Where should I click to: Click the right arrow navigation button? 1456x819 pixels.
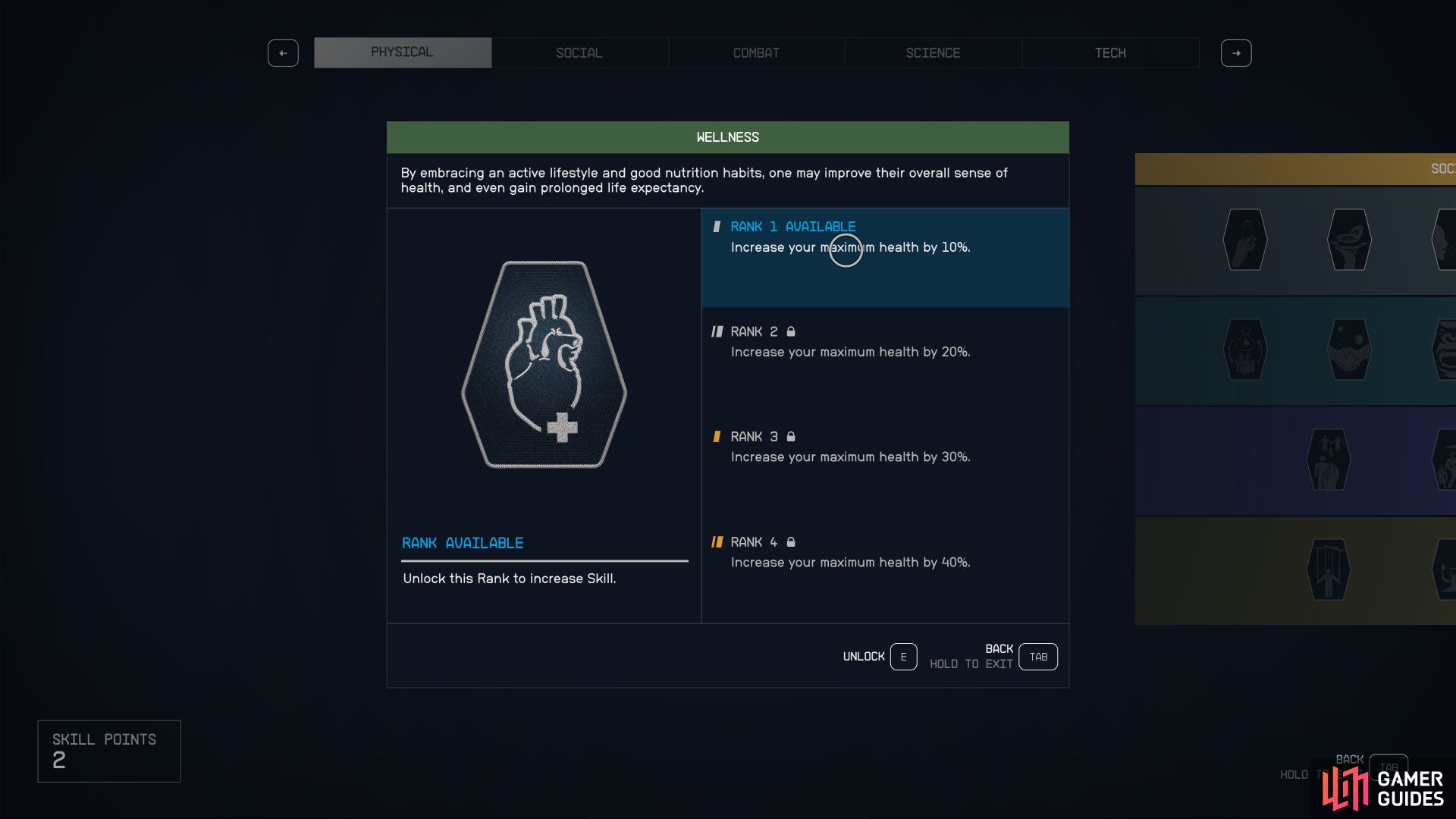(1236, 52)
